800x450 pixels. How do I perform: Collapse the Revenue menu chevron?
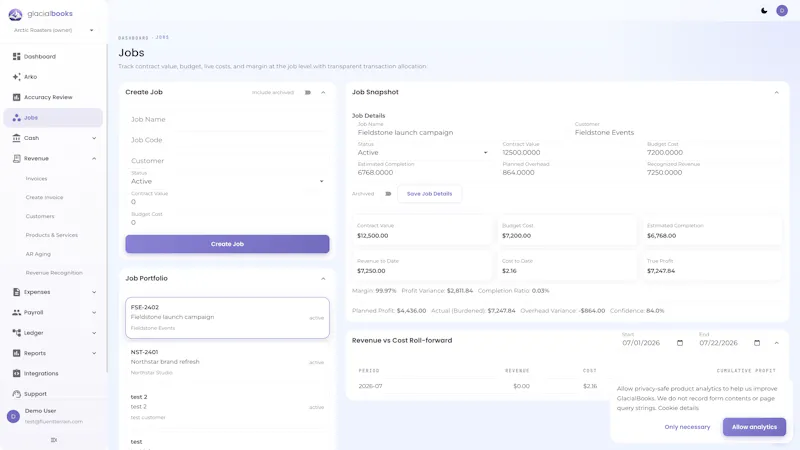(94, 159)
